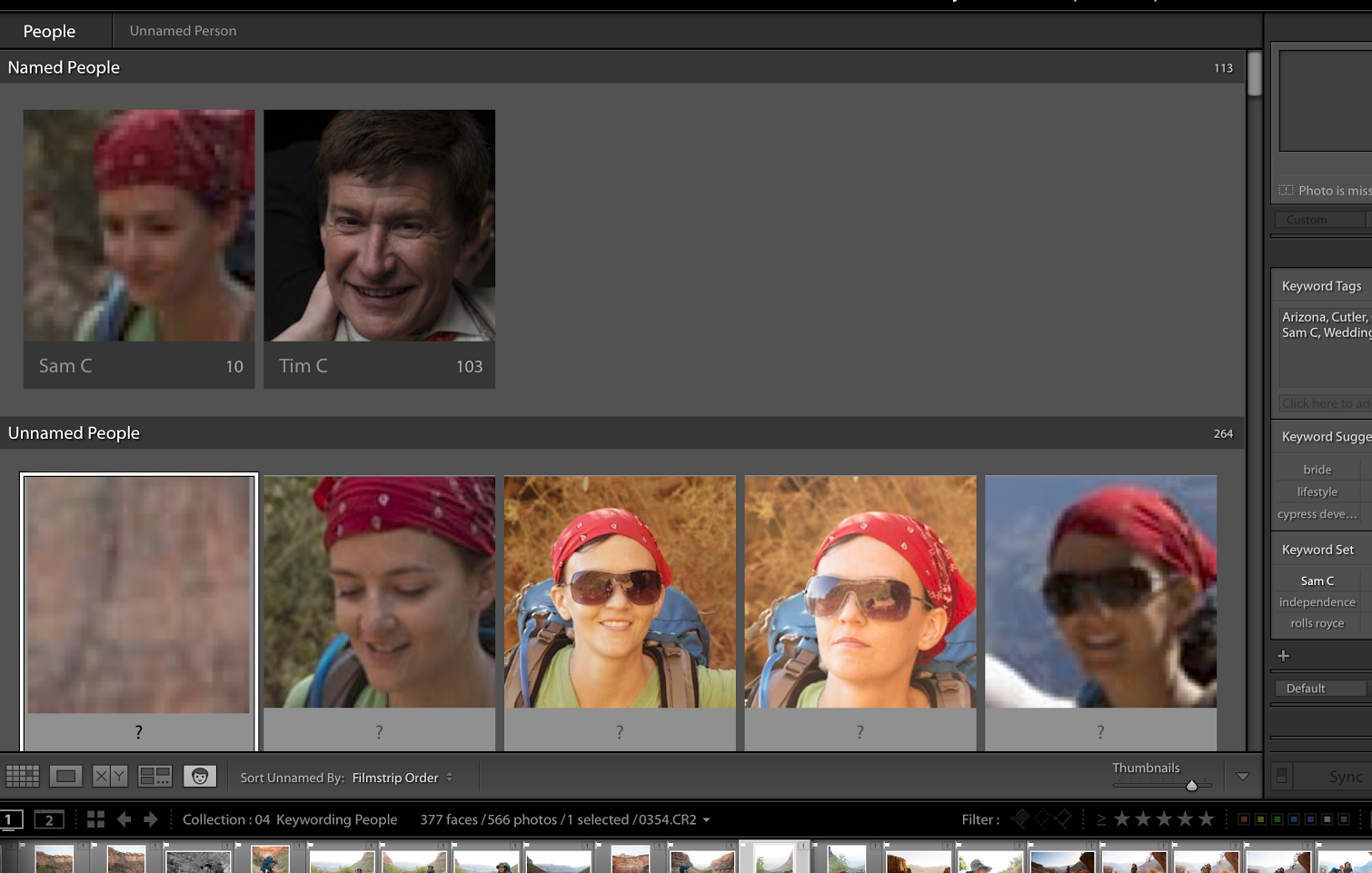Viewport: 1372px width, 873px height.
Task: Go back with the left arrow
Action: pos(124,819)
